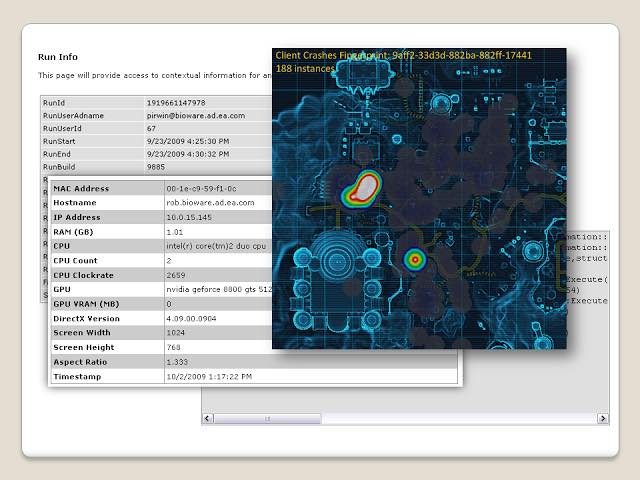The image size is (640, 480).
Task: Click the horizontal scrollbar right arrow
Action: click(603, 418)
